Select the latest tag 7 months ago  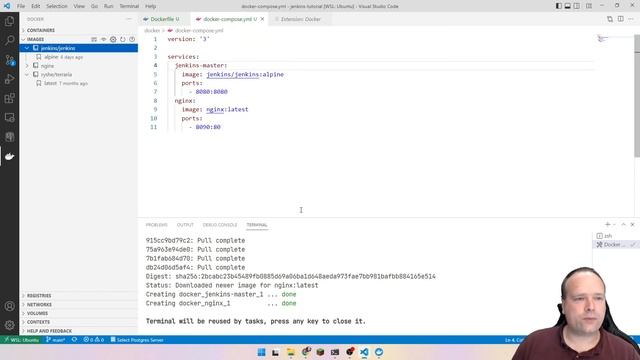pos(79,83)
